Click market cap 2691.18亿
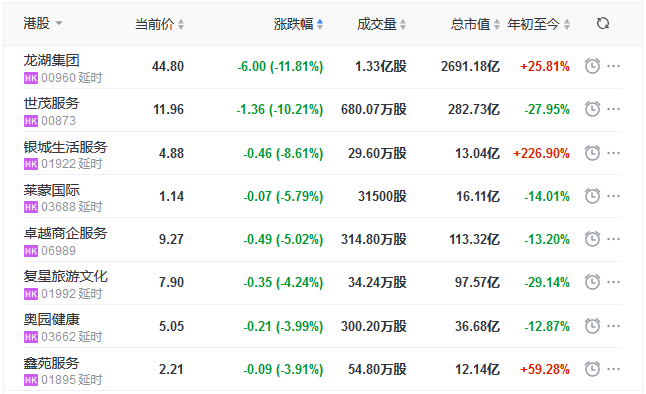Image resolution: width=646 pixels, height=394 pixels. 470,66
